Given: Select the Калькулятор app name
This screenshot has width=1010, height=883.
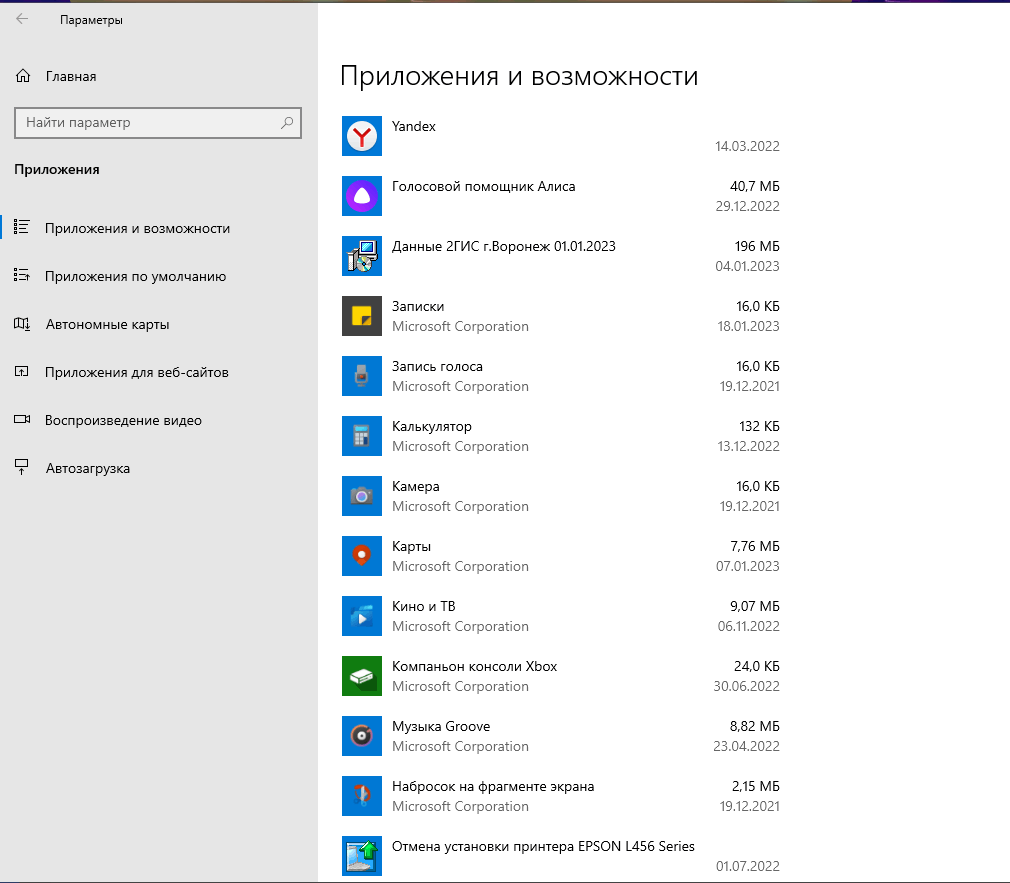Looking at the screenshot, I should click(x=432, y=426).
